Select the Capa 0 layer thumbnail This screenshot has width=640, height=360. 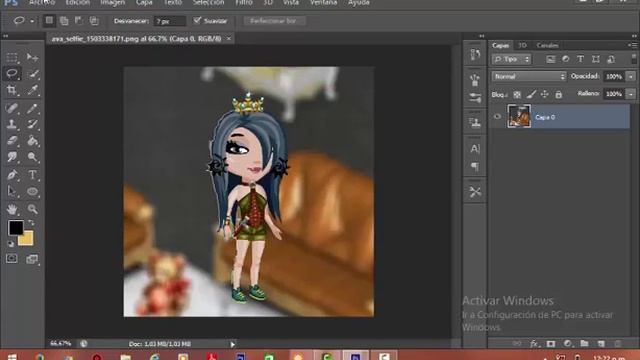point(519,116)
